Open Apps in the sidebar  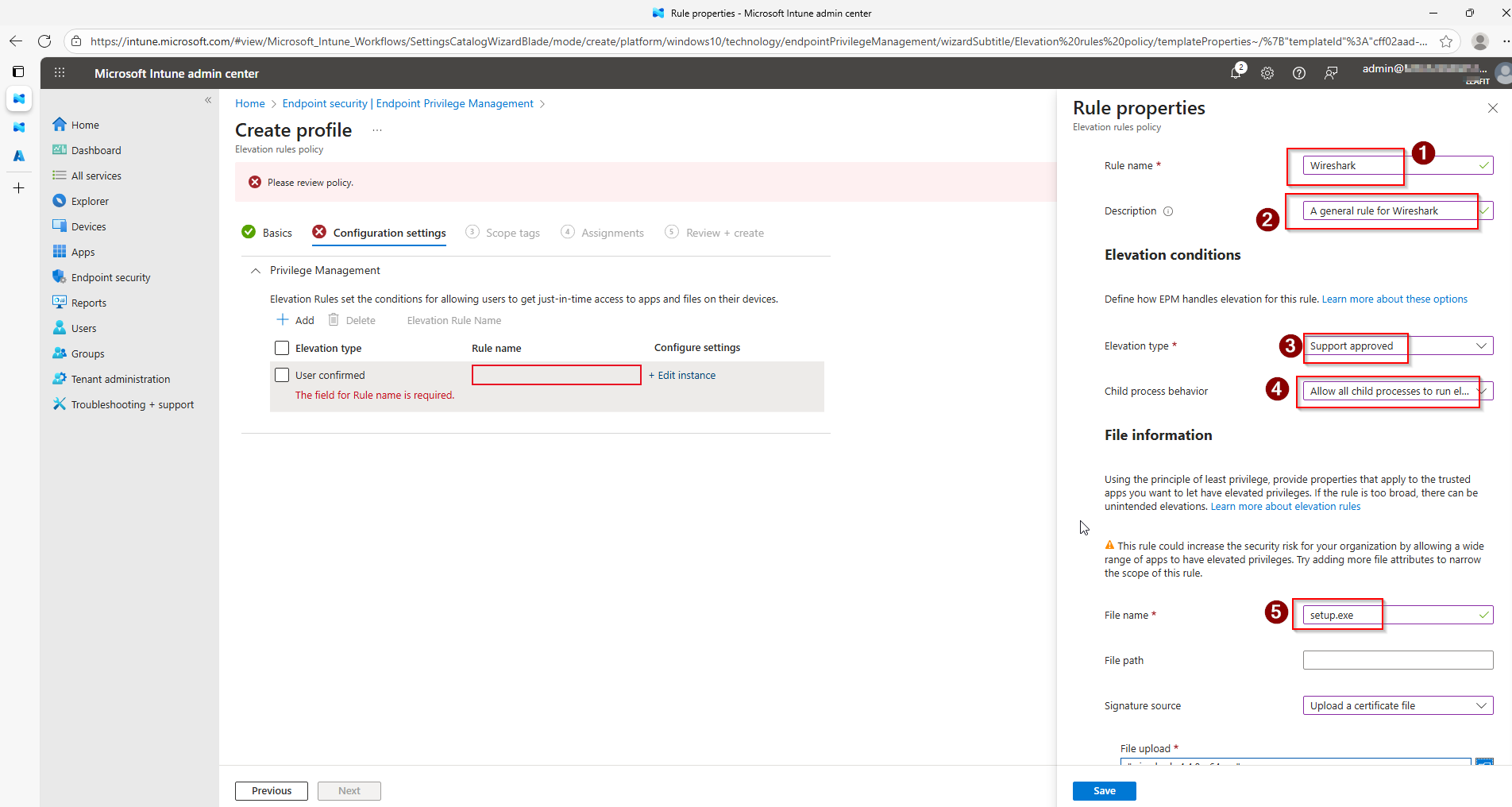[x=83, y=252]
